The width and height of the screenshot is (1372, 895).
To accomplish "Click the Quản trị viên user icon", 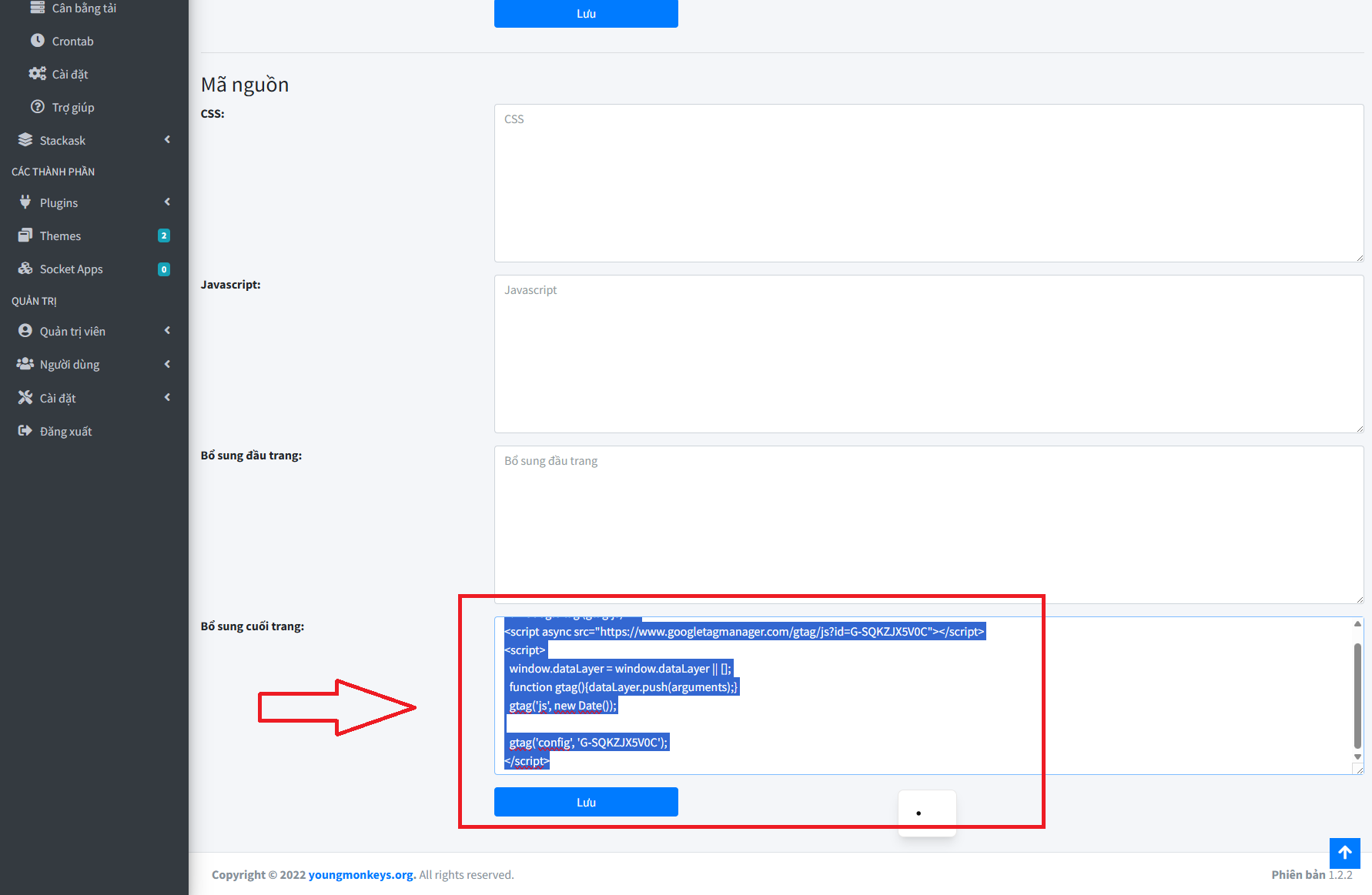I will point(25,331).
